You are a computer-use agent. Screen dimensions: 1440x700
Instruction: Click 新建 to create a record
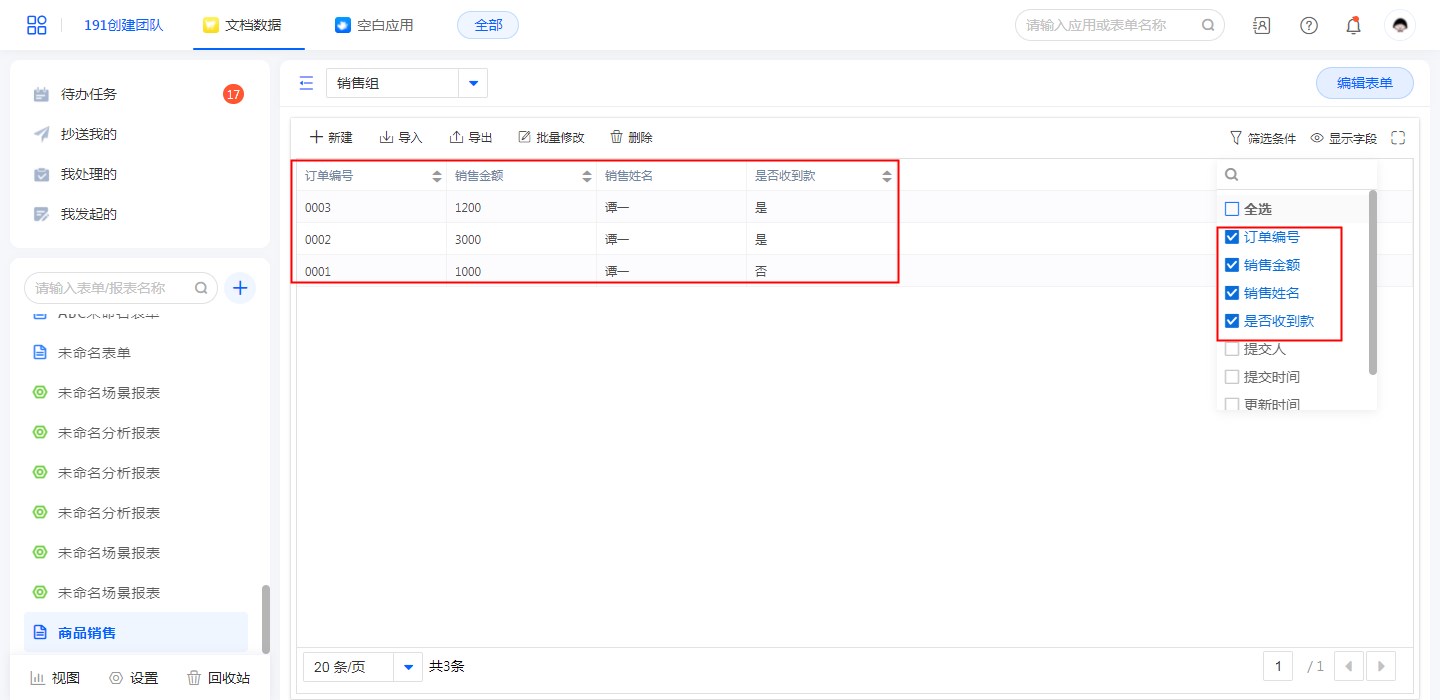331,138
